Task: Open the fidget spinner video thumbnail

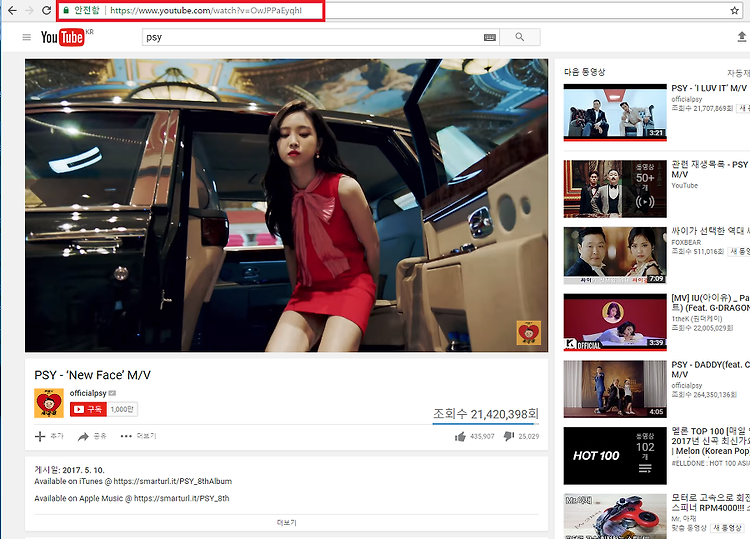Action: [615, 517]
